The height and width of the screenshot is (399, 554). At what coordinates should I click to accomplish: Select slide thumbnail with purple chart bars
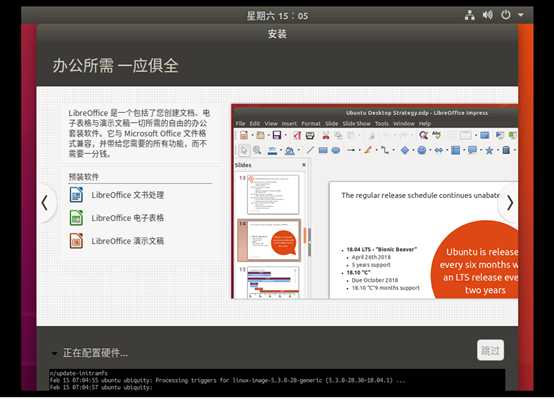(x=273, y=281)
